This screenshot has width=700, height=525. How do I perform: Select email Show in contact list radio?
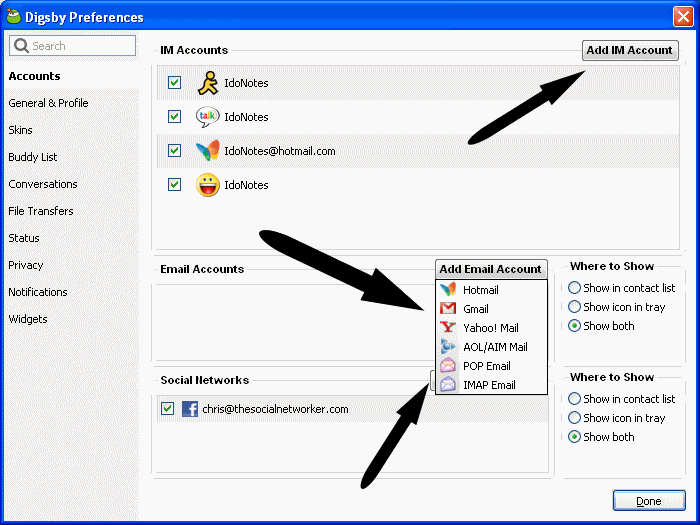click(x=574, y=288)
